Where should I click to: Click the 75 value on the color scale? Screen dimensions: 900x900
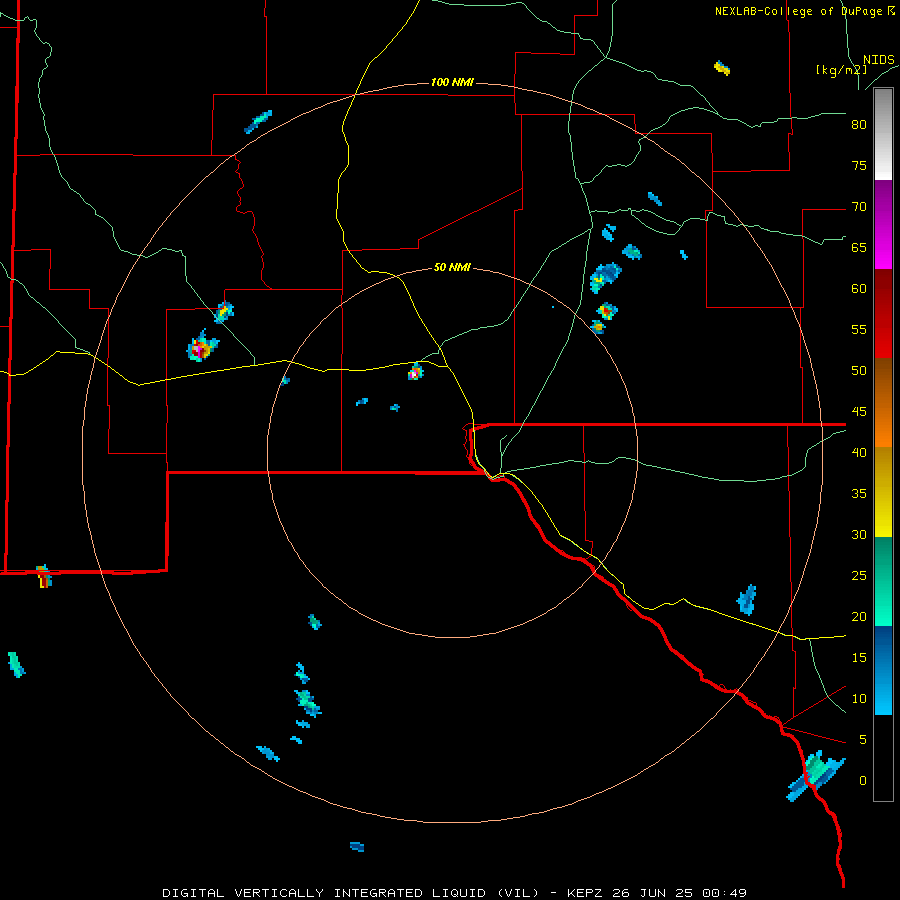(859, 165)
